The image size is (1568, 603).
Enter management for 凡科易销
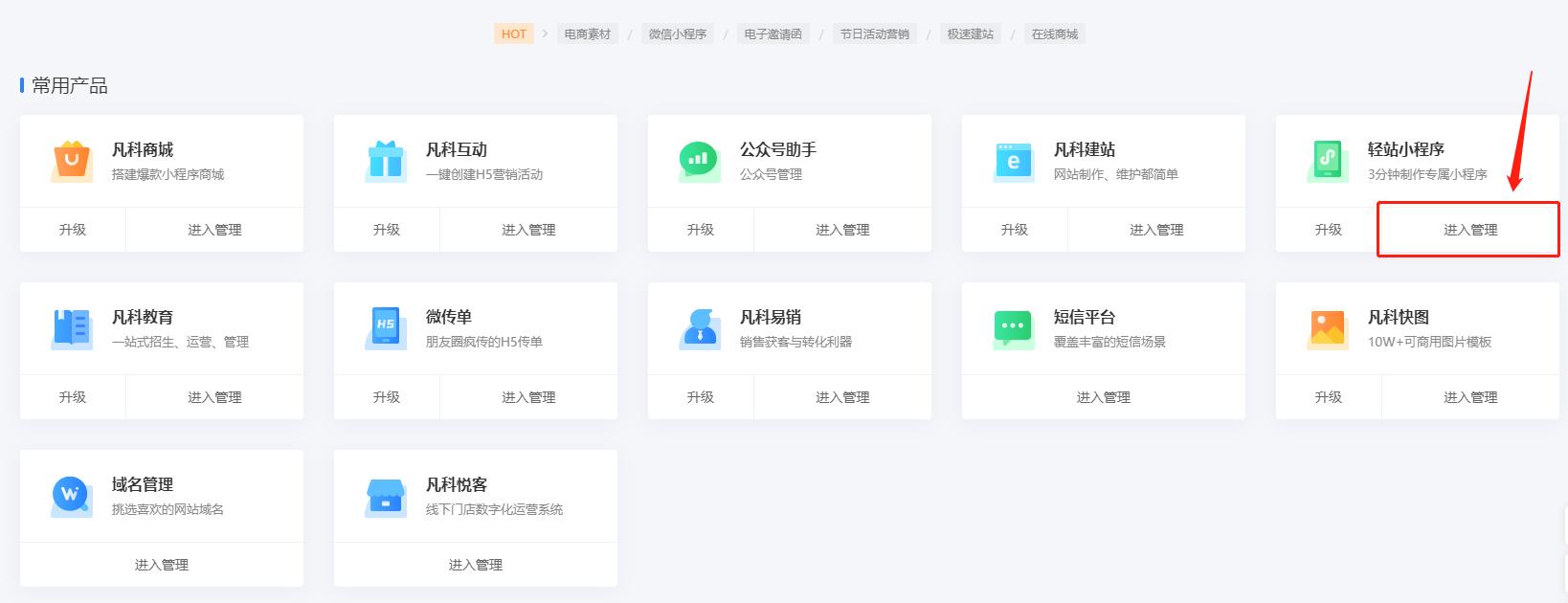pyautogui.click(x=842, y=397)
